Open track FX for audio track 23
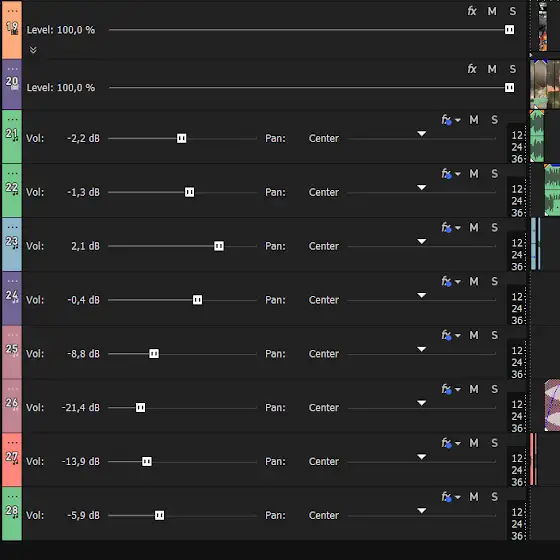Viewport: 560px width, 560px height. point(446,228)
